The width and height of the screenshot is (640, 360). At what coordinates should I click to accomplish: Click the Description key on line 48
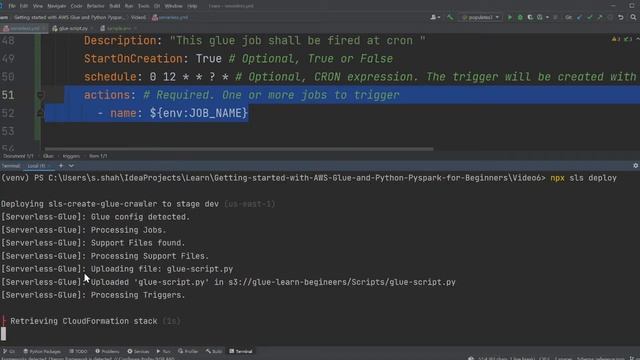click(x=120, y=41)
